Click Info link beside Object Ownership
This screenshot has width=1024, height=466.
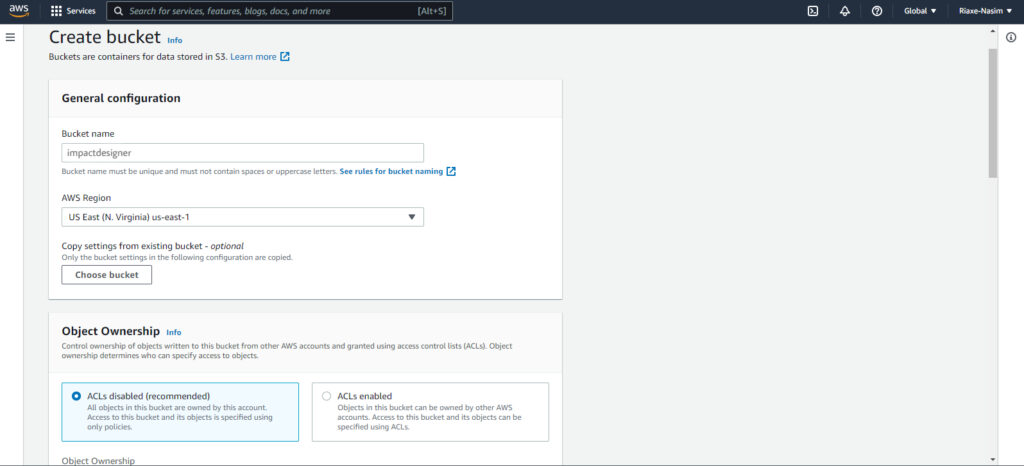[x=174, y=332]
